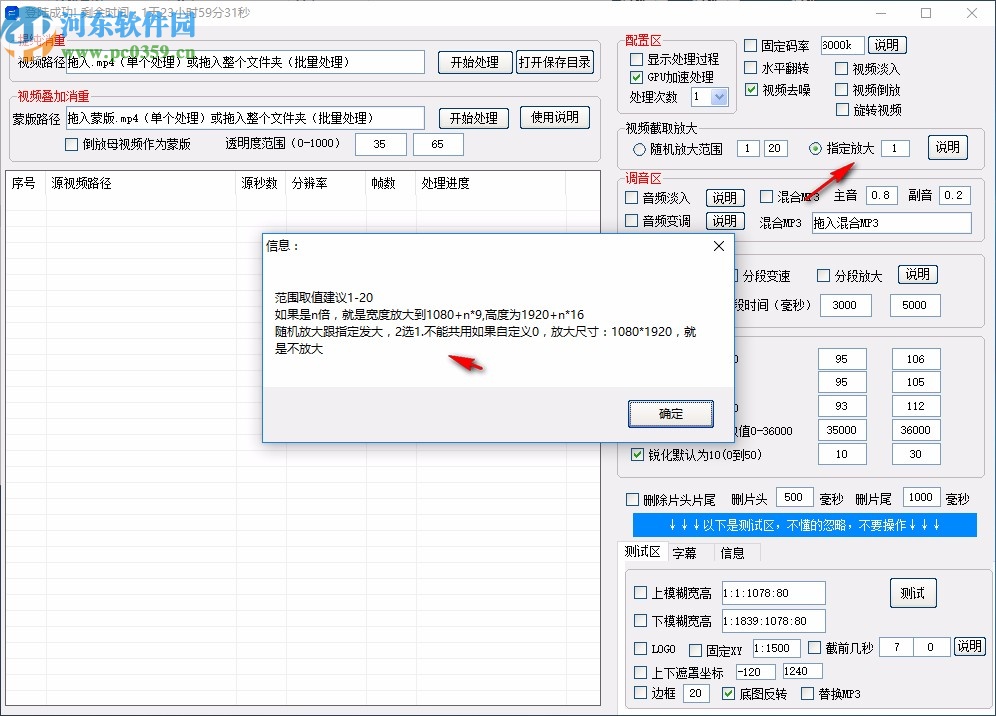Click 打开保存目录 to open the save folder
996x716 pixels.
point(555,62)
